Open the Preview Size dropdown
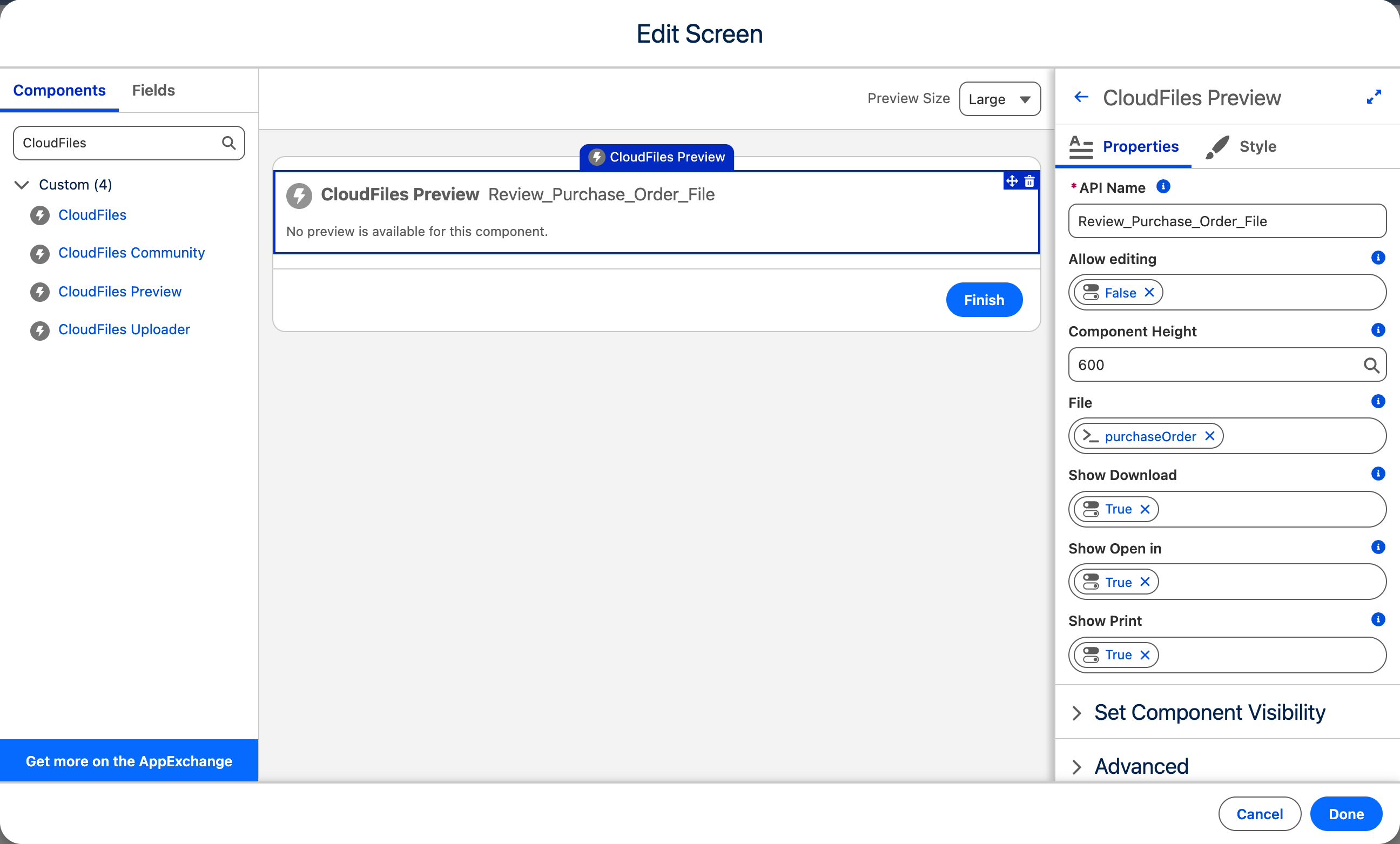The width and height of the screenshot is (1400, 844). point(999,99)
